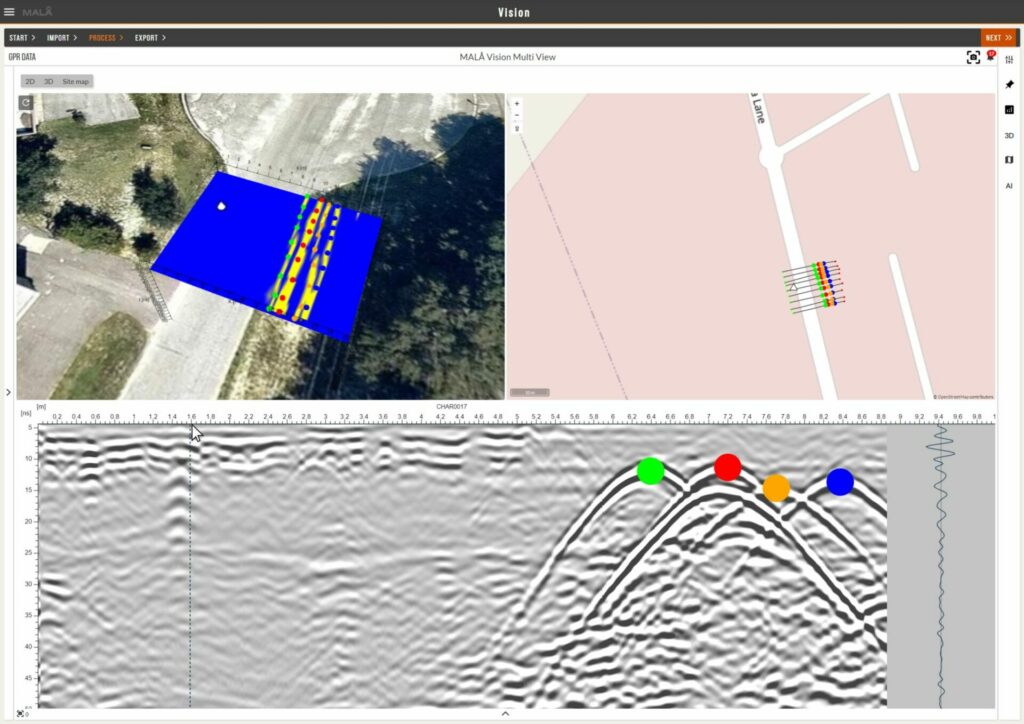The width and height of the screenshot is (1024, 724).
Task: Open the 3D view icon in right sidebar
Action: click(x=1009, y=135)
